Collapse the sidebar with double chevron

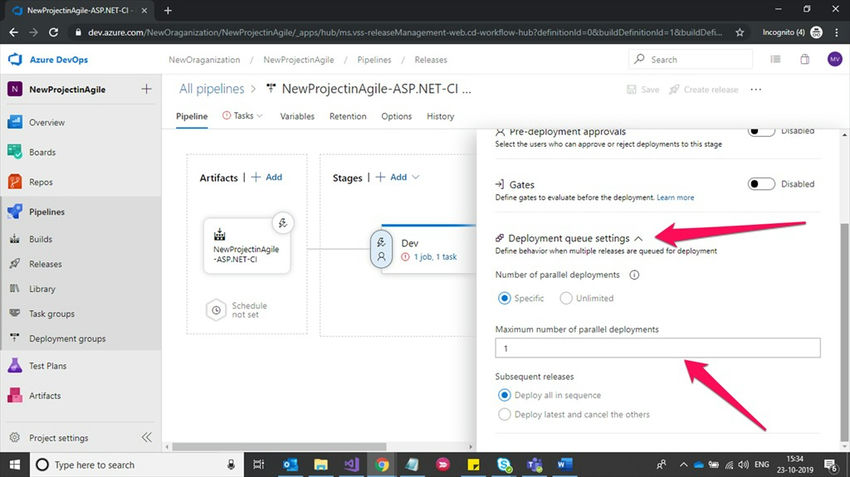[146, 437]
